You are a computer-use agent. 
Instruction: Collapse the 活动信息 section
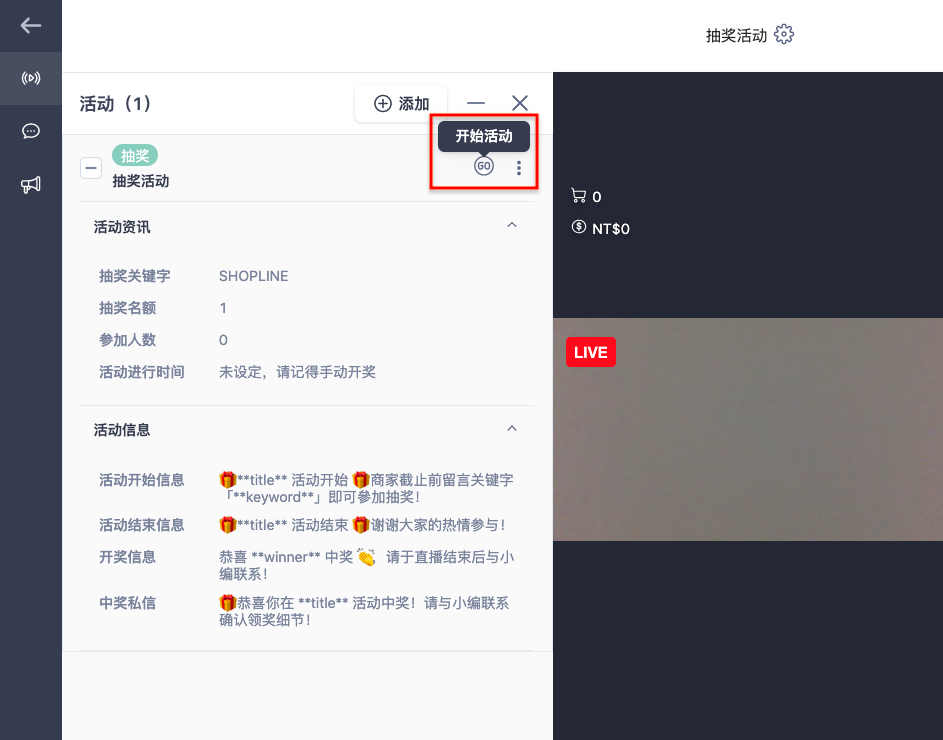[x=512, y=428]
